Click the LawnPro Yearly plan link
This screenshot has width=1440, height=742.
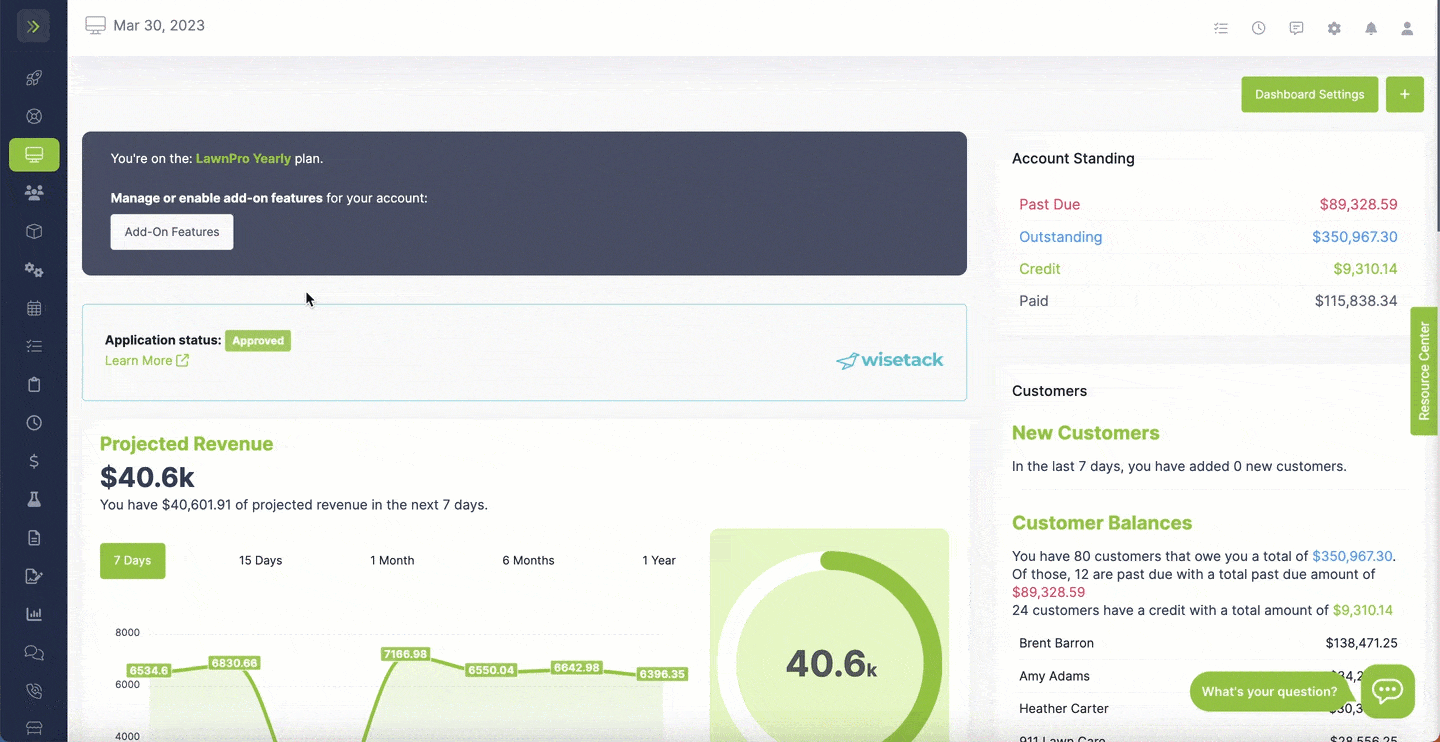pyautogui.click(x=244, y=158)
